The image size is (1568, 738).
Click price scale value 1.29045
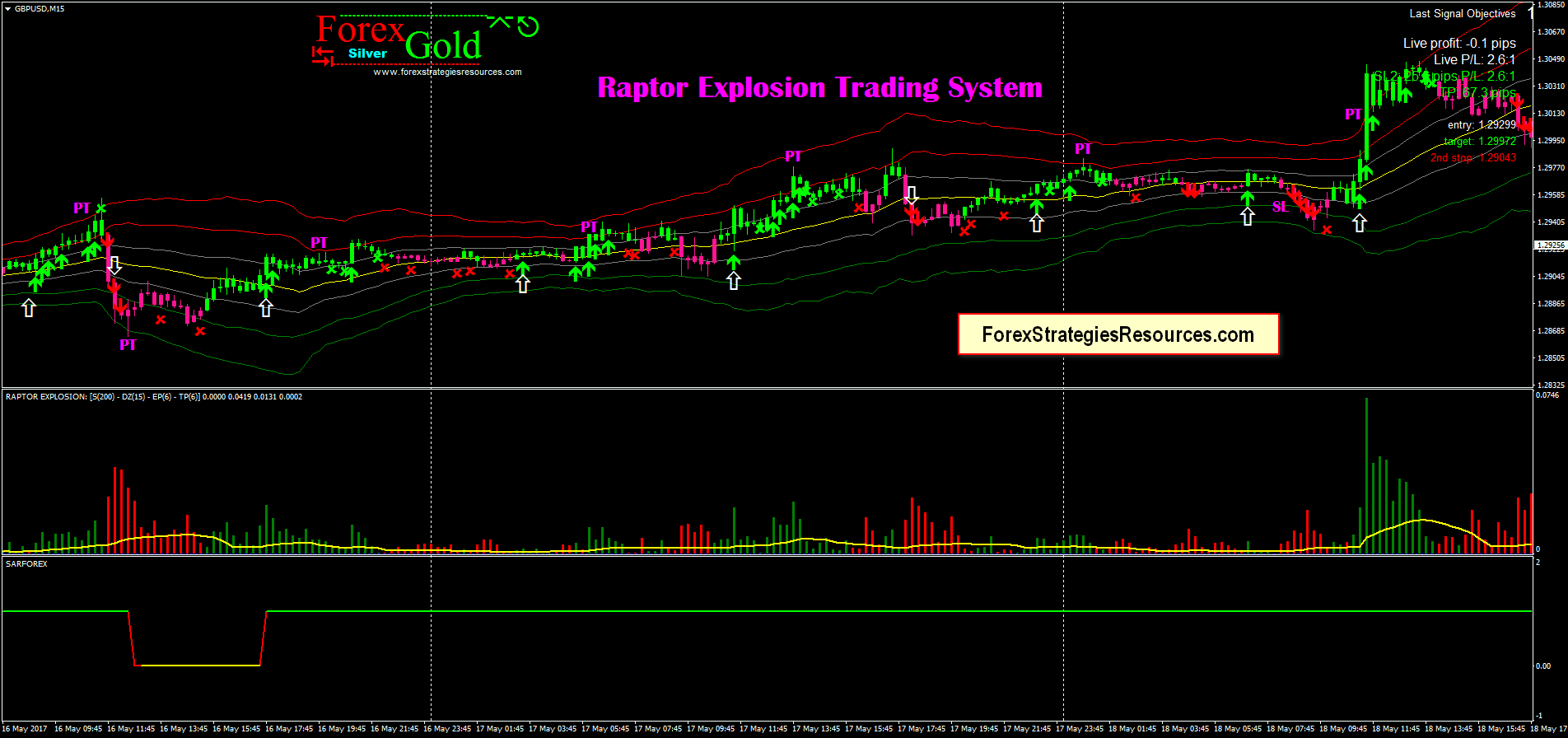click(x=1552, y=277)
